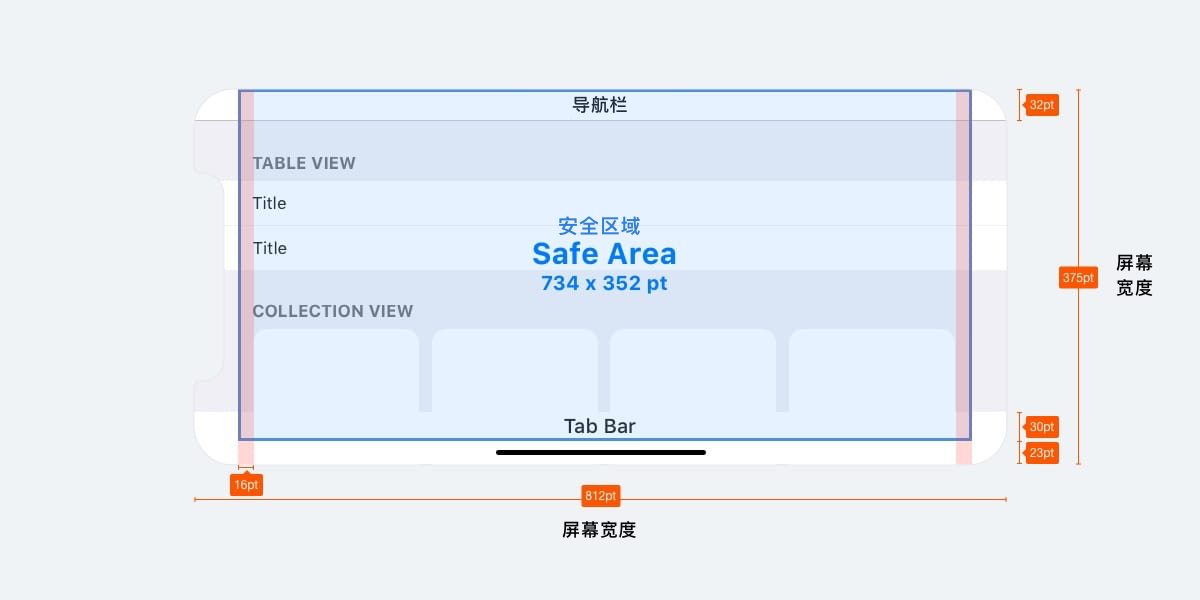Screen dimensions: 1200x600
Task: Click the 734 x 352 pt dimensions text
Action: 604,284
